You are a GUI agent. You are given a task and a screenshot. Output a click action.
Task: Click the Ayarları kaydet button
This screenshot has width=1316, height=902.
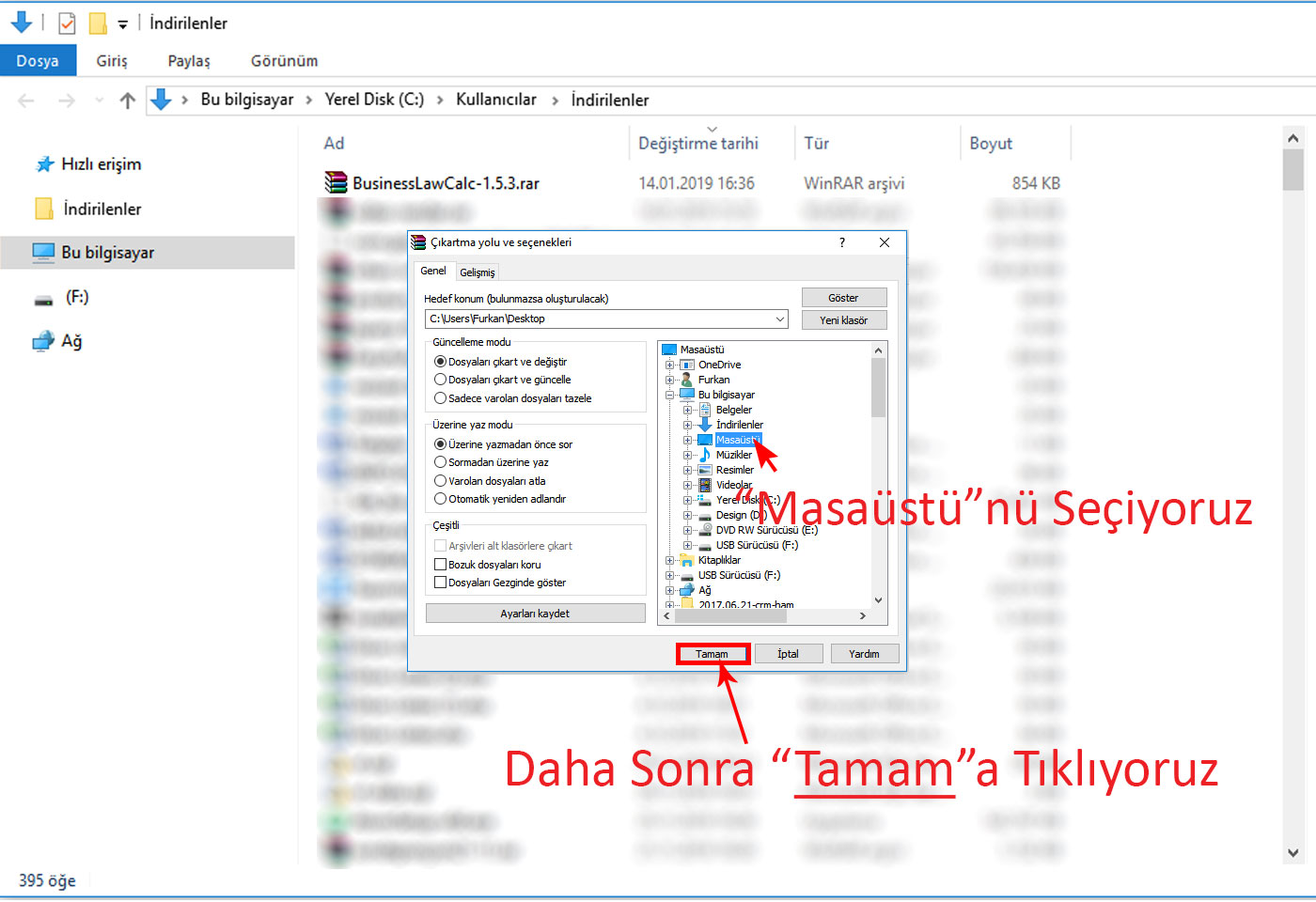pyautogui.click(x=535, y=614)
